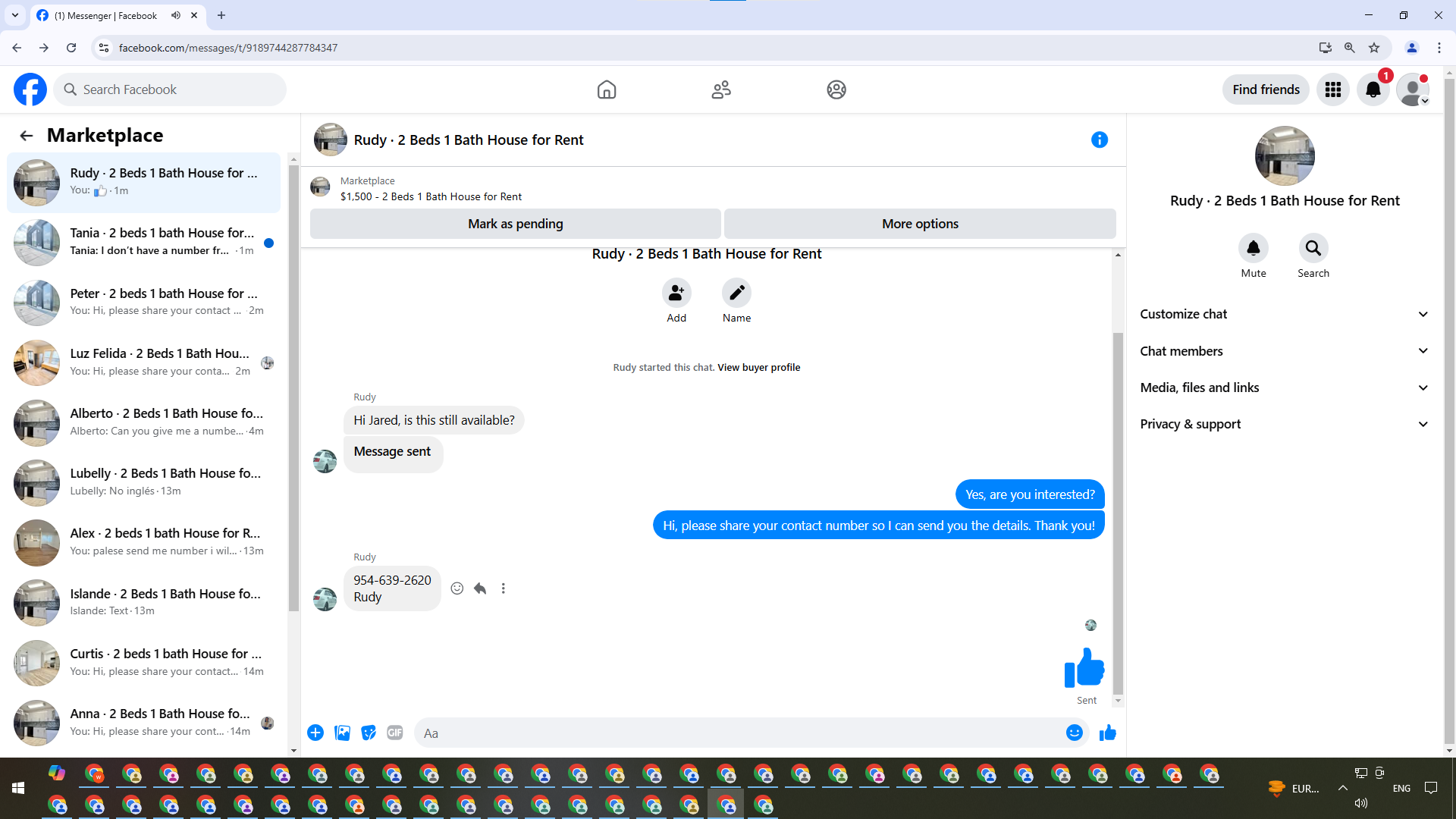
Task: Open View buyer profile link
Action: 758,368
